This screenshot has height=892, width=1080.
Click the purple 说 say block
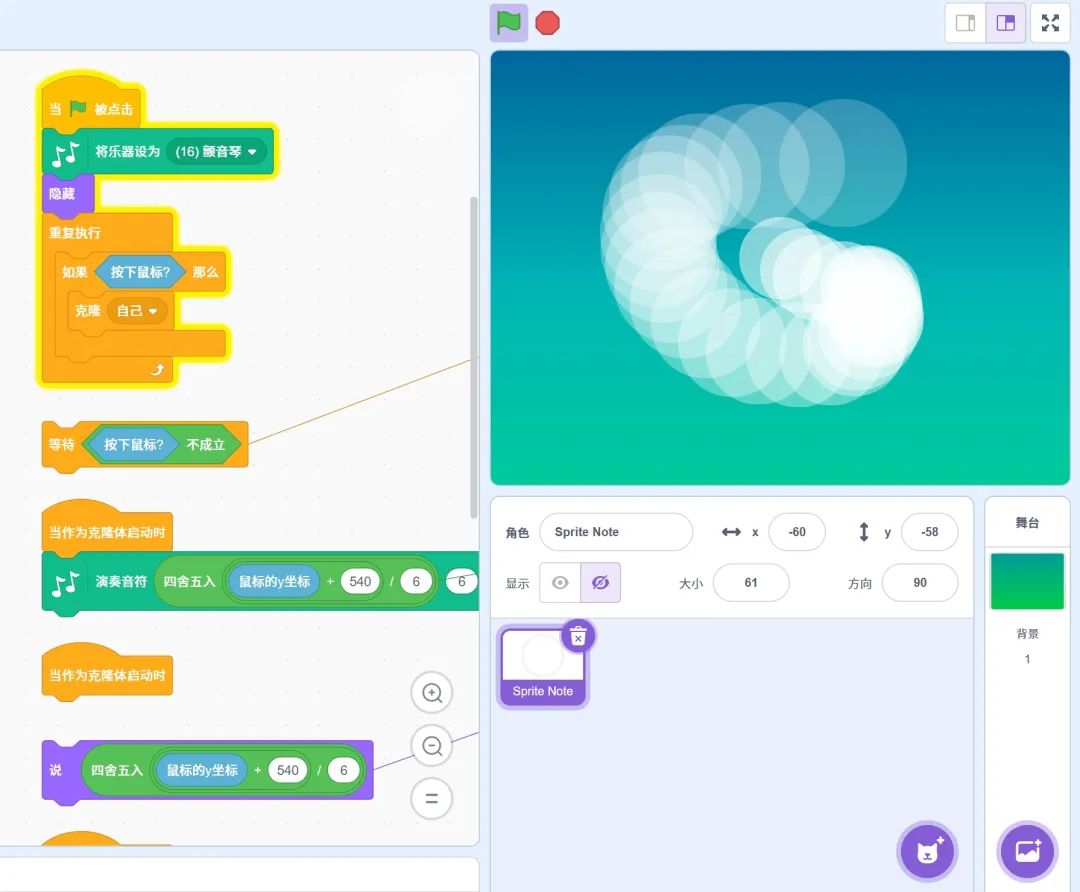[55, 770]
